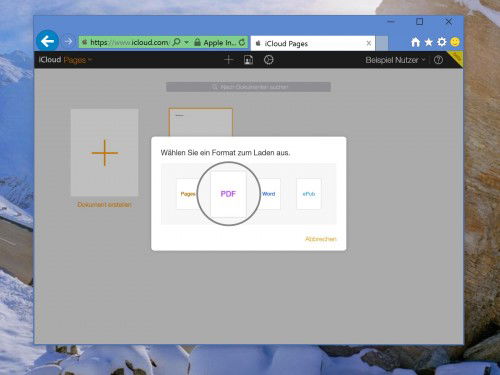Close the iCloud Pages tab
Viewport: 500px width, 375px height.
coord(369,43)
